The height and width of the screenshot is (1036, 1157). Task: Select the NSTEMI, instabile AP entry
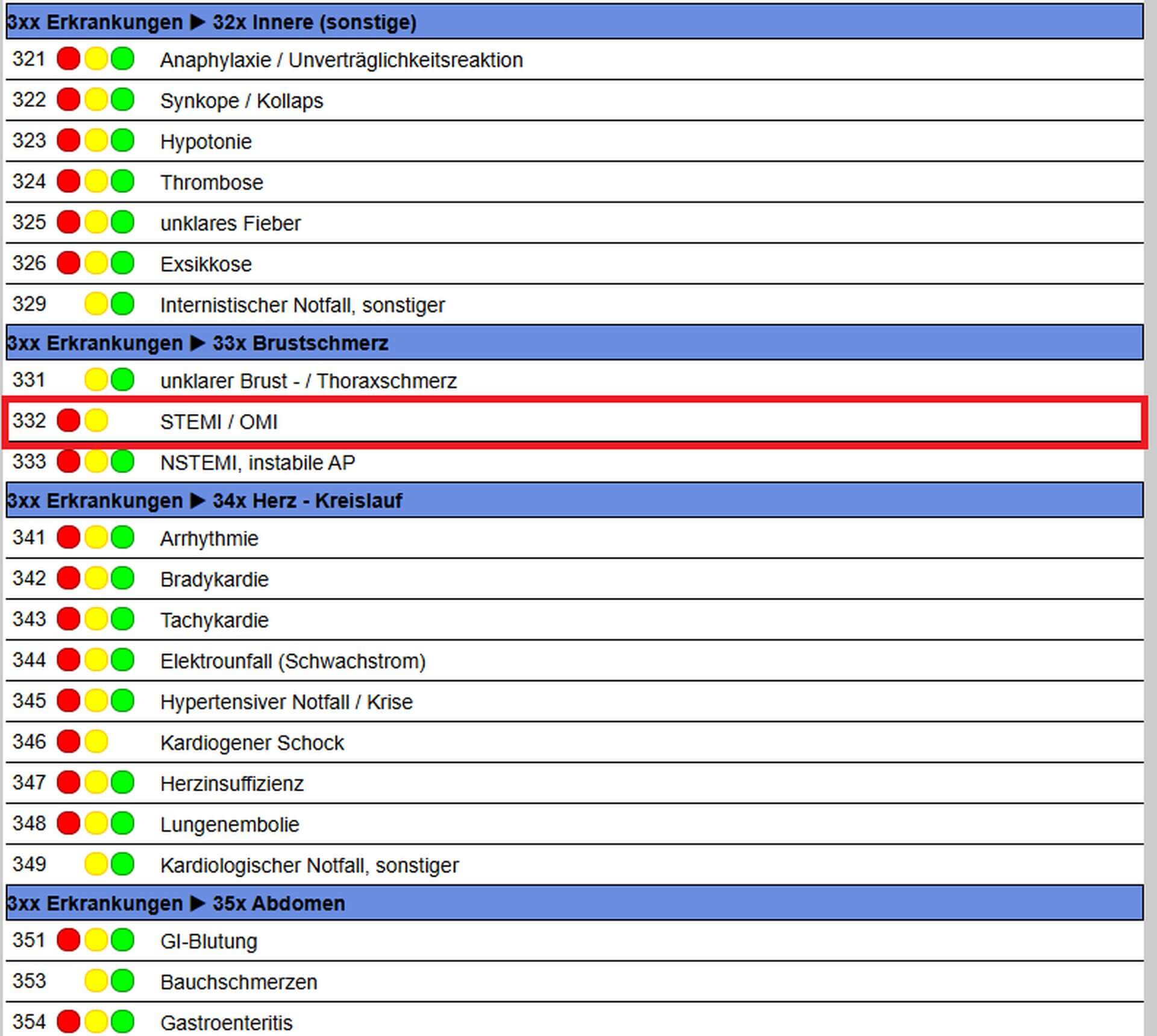[x=257, y=463]
